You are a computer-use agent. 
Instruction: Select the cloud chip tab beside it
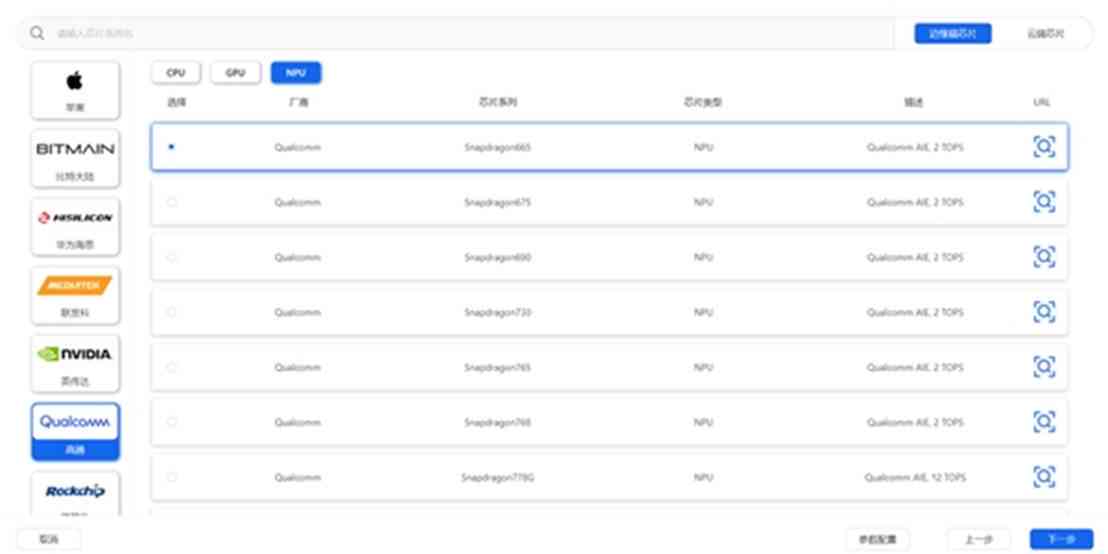(x=1046, y=33)
